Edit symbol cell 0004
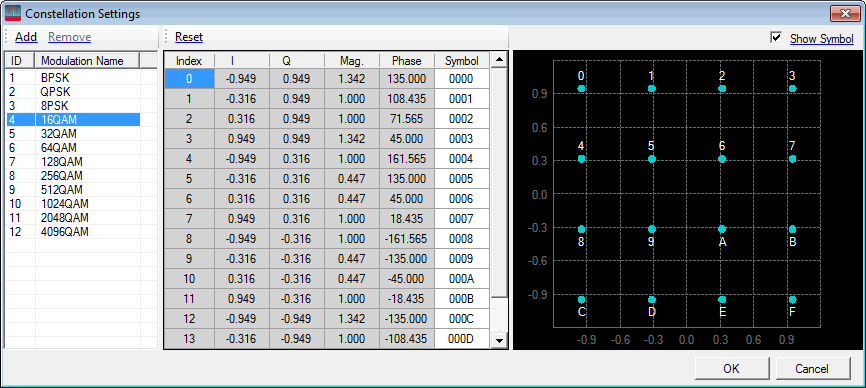866x388 pixels. tap(462, 159)
